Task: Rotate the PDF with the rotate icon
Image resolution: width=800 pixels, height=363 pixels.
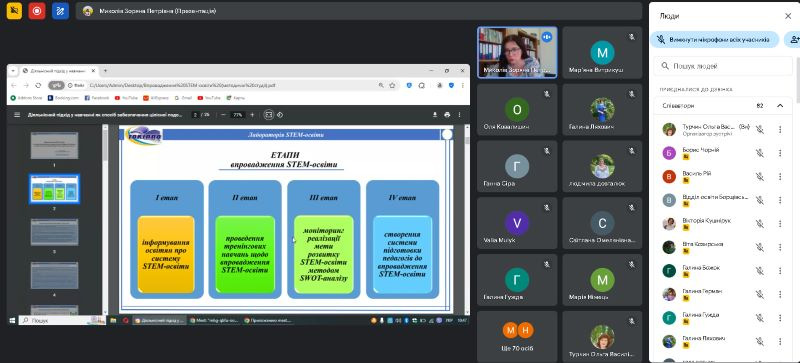Action: 280,115
